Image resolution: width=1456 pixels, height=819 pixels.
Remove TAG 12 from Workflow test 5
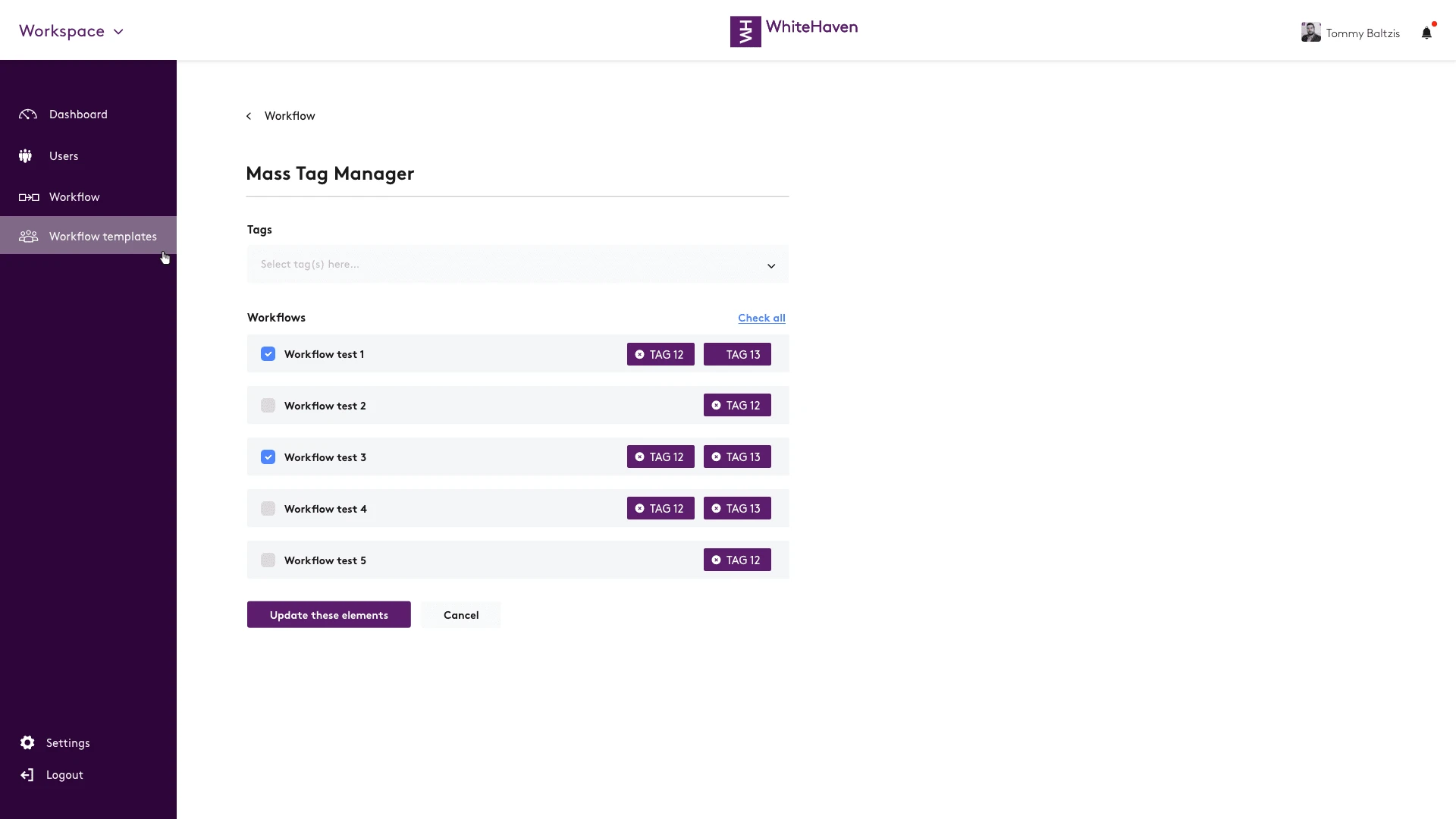tap(716, 560)
